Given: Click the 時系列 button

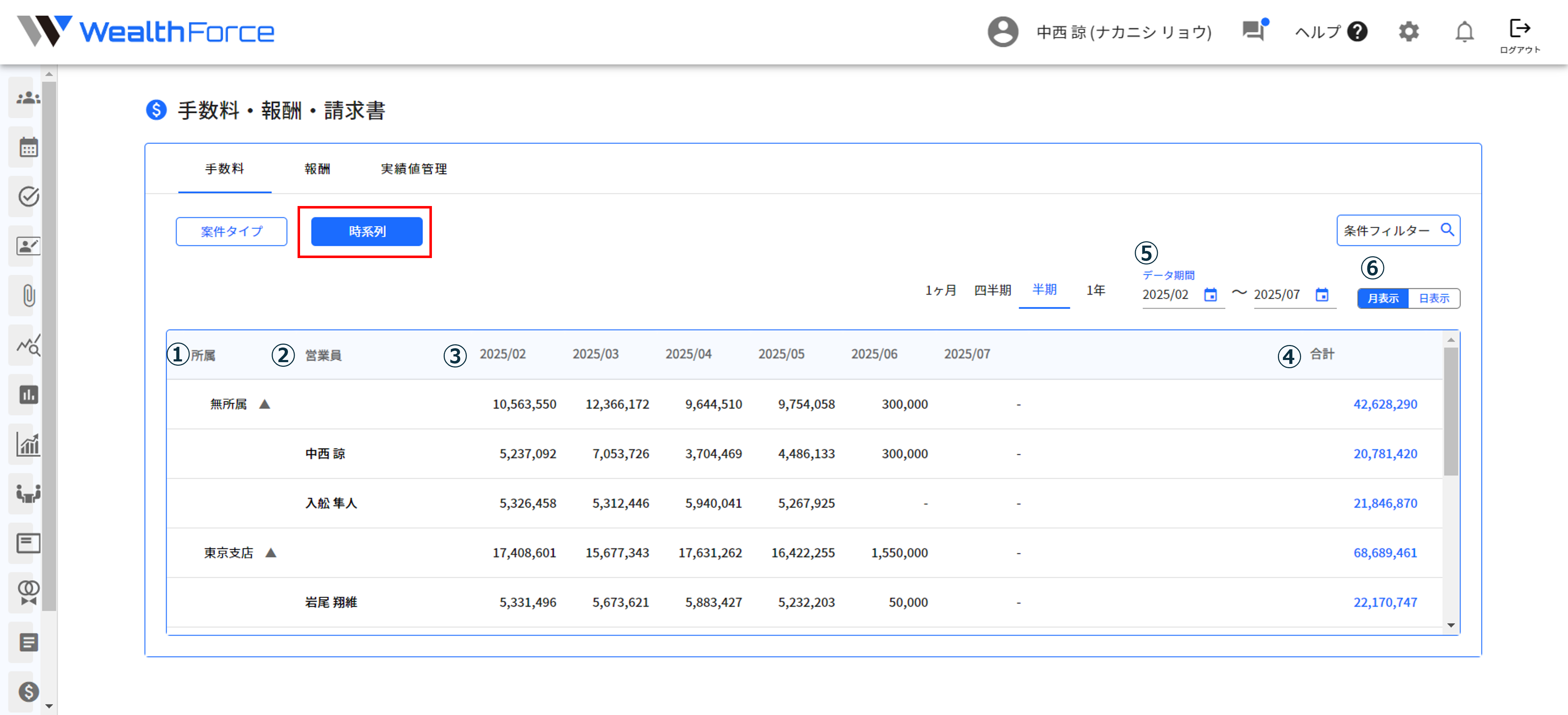Looking at the screenshot, I should (x=366, y=231).
